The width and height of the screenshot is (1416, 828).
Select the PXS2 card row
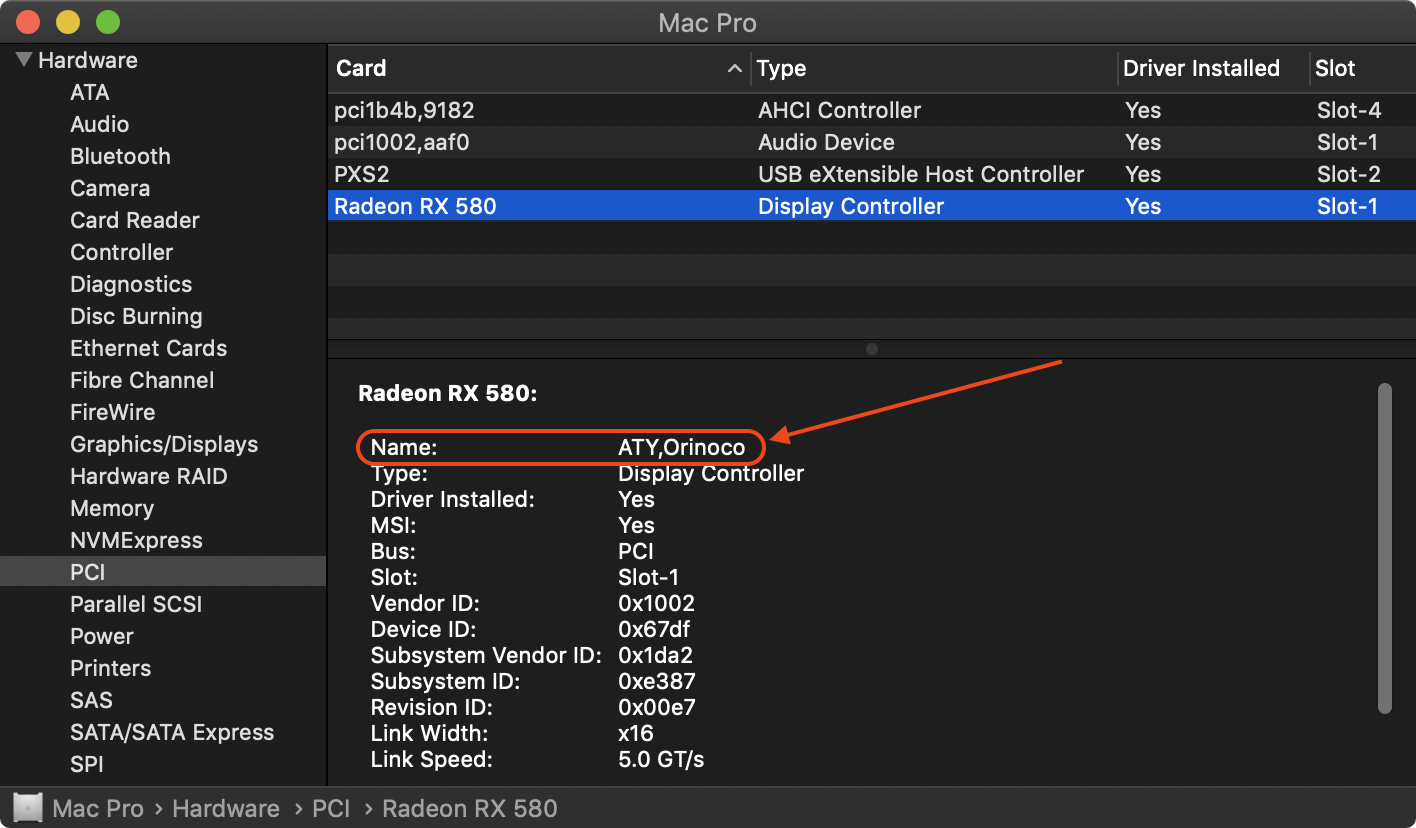[x=872, y=174]
